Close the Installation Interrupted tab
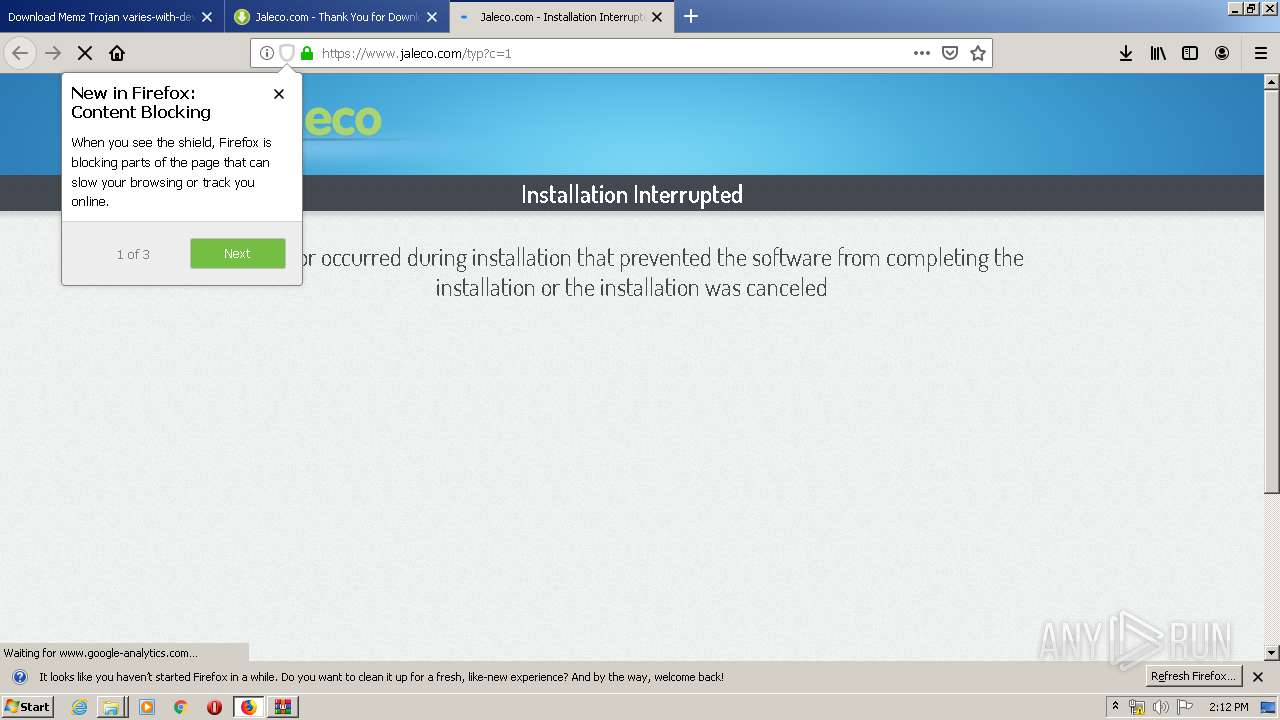This screenshot has height=720, width=1280. click(x=657, y=17)
